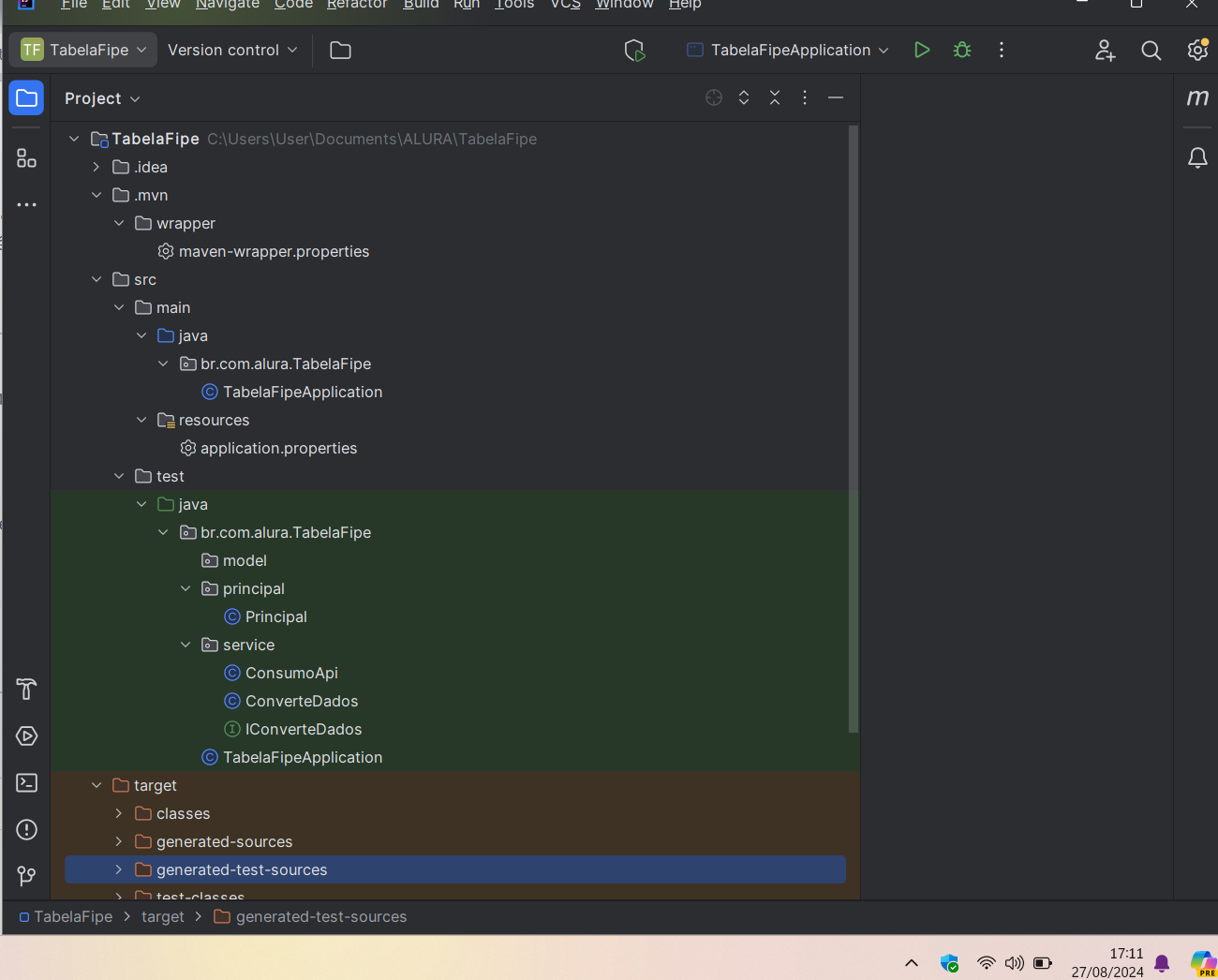Open the Maven tool window

1197,97
